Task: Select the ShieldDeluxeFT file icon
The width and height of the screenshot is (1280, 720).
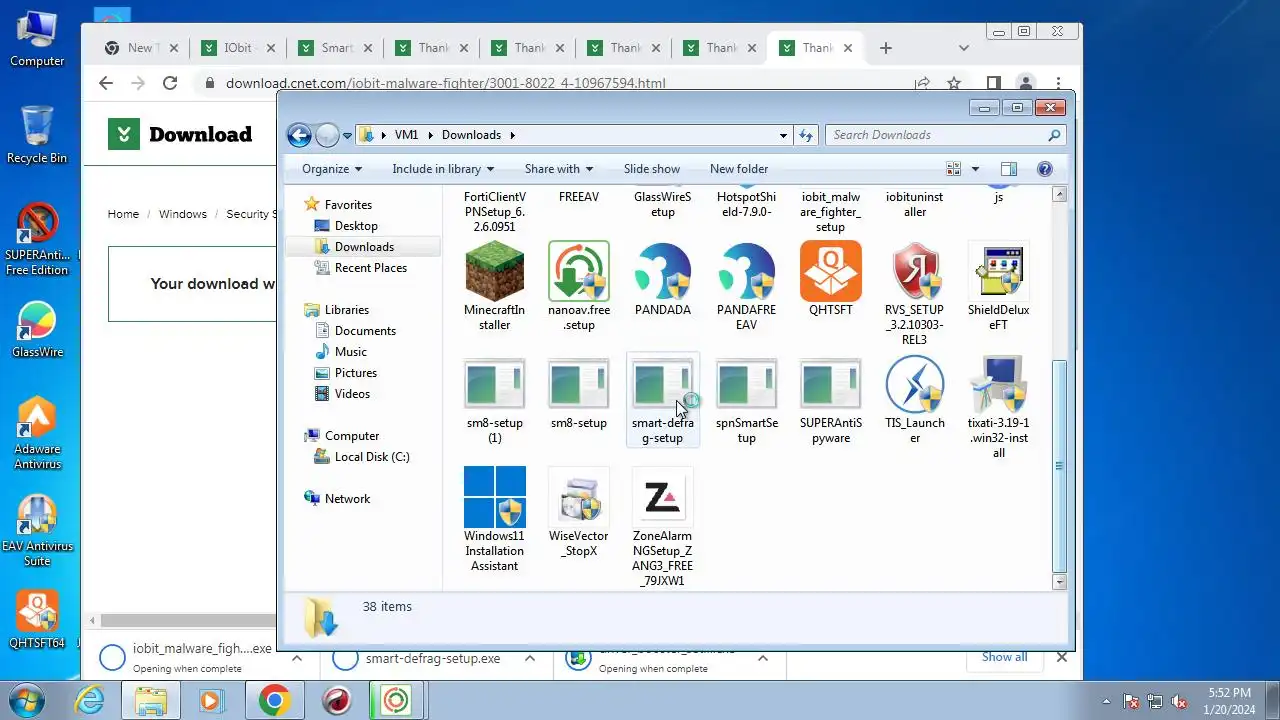Action: [x=998, y=271]
